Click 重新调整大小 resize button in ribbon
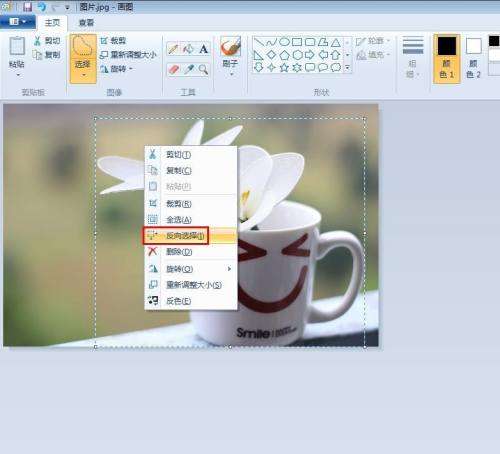 128,55
